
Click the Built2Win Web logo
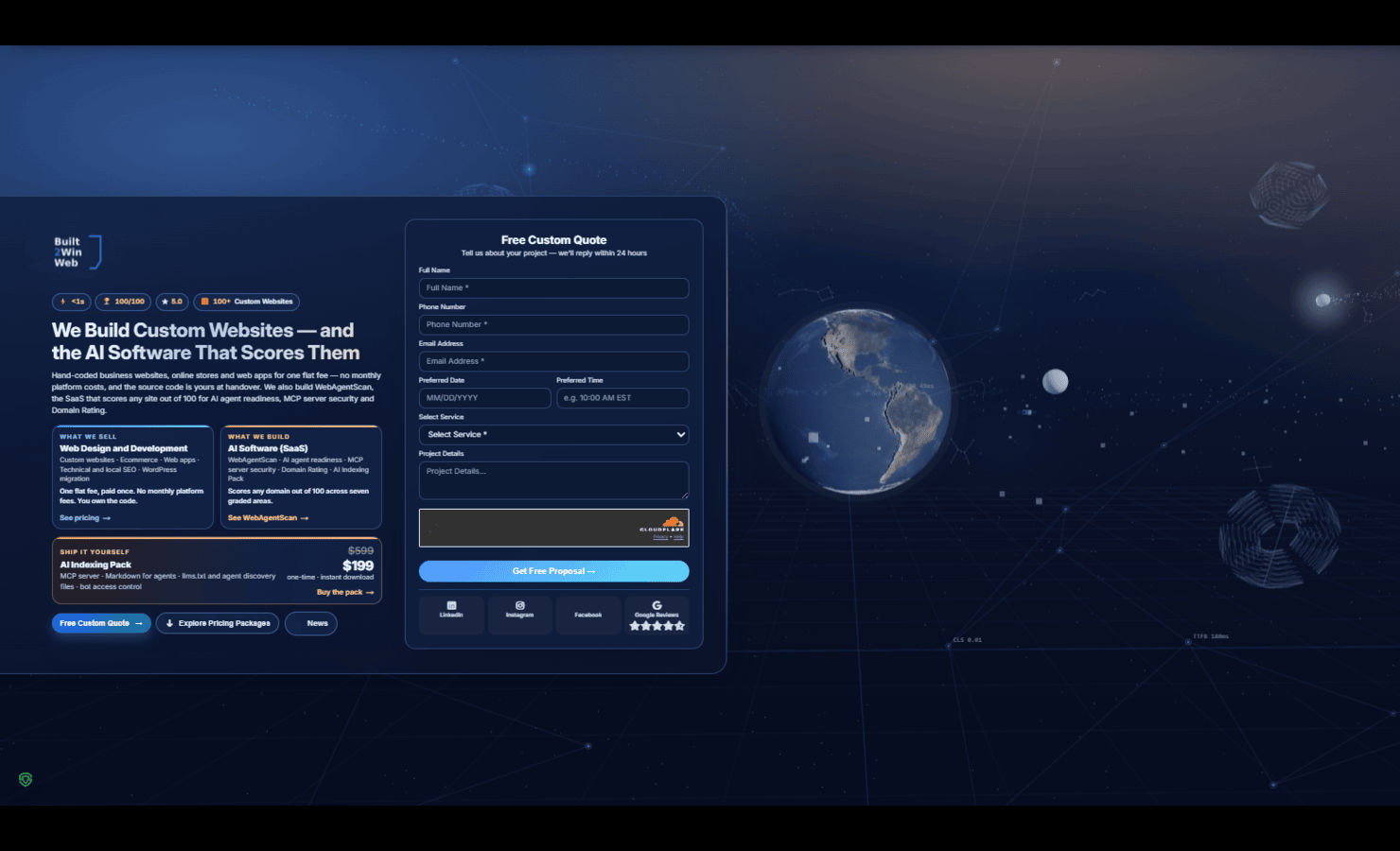(x=77, y=252)
